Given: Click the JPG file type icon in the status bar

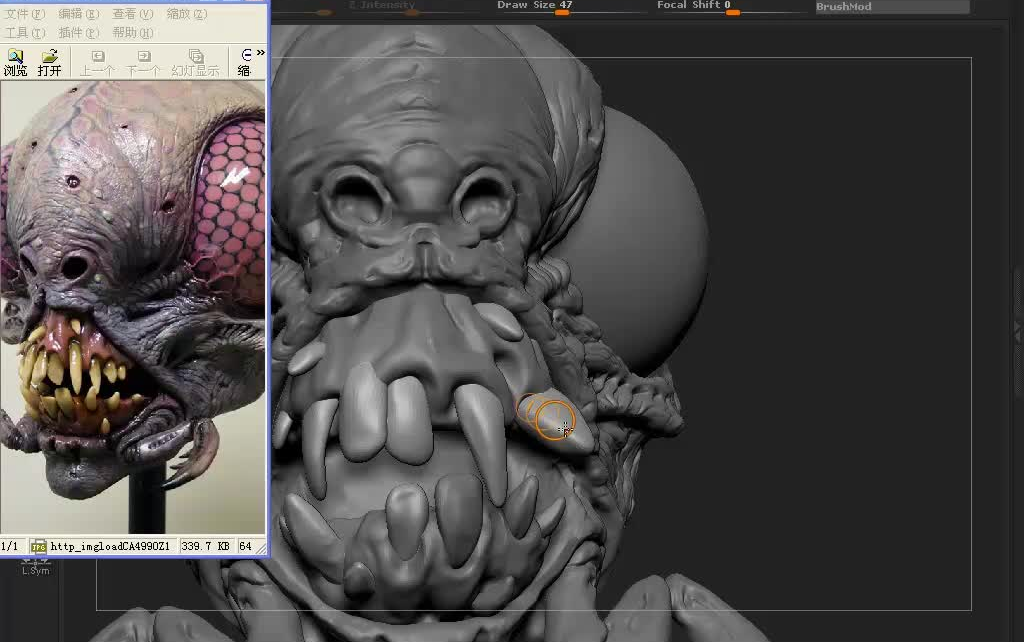Looking at the screenshot, I should (x=38, y=547).
